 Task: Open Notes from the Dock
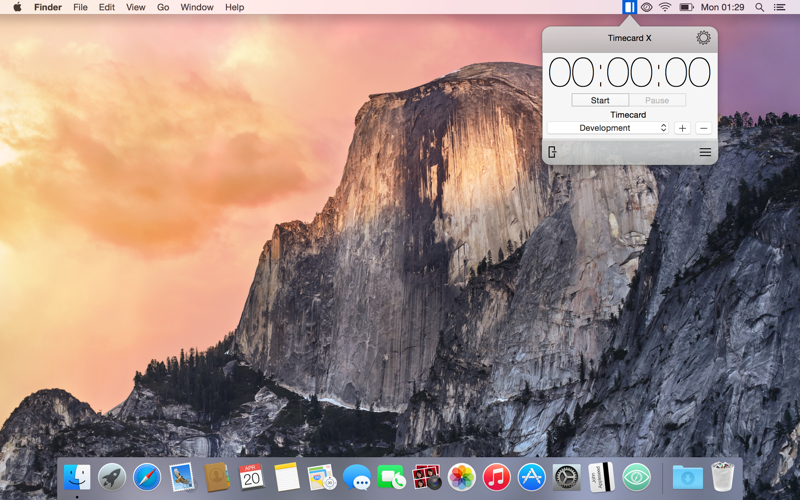(x=287, y=478)
